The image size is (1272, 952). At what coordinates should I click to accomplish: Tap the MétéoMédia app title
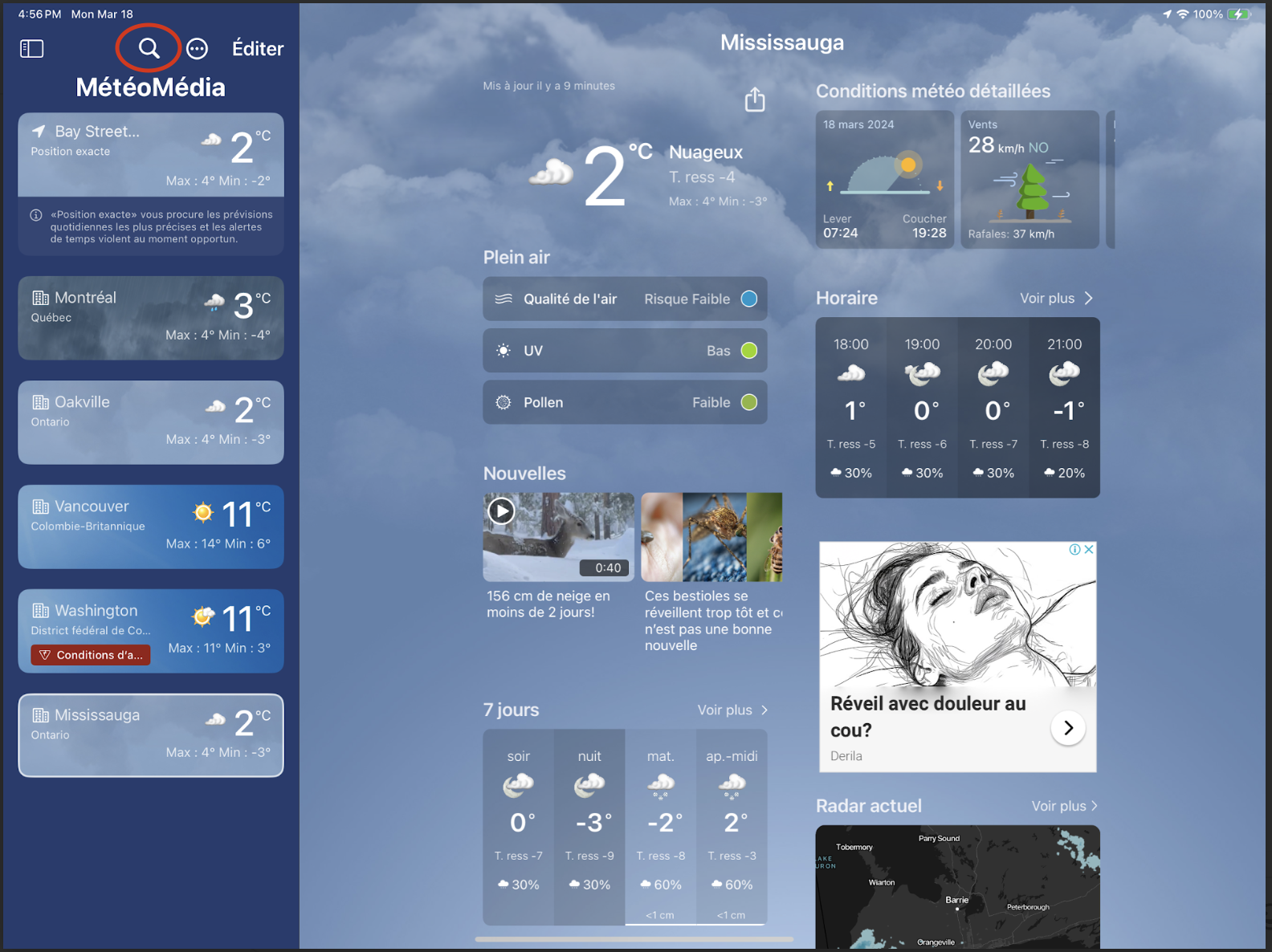(x=151, y=87)
